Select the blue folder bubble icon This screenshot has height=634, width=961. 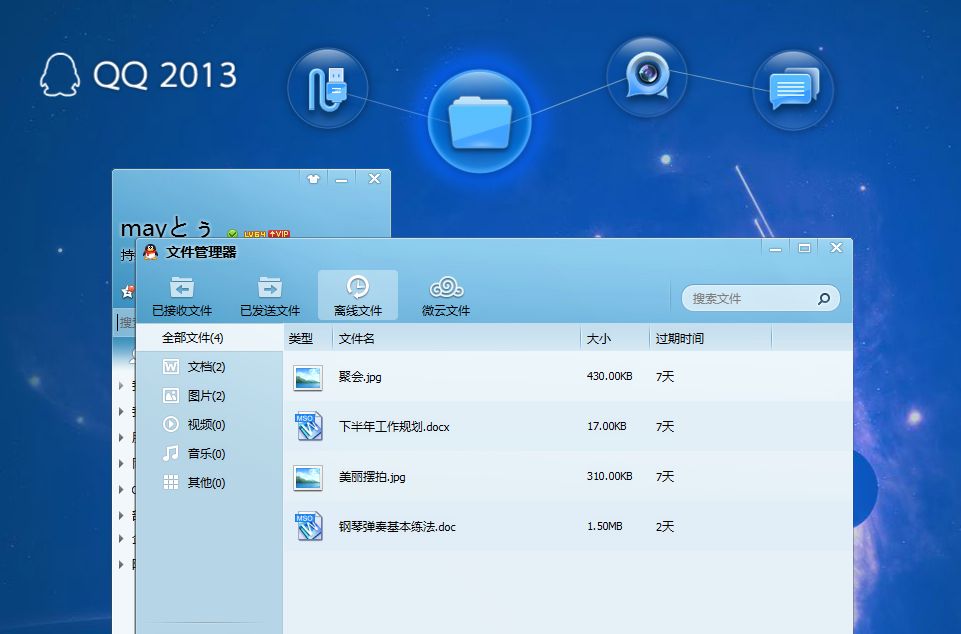click(x=479, y=121)
